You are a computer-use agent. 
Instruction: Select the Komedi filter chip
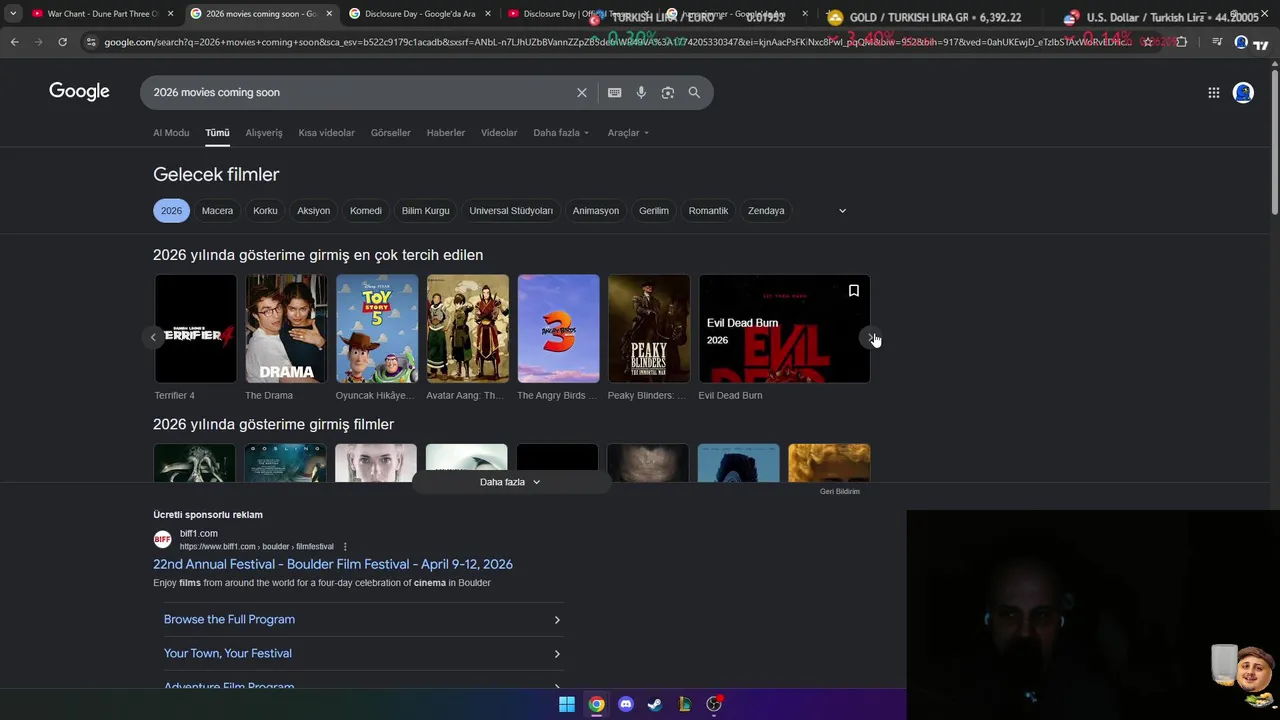[x=366, y=211]
